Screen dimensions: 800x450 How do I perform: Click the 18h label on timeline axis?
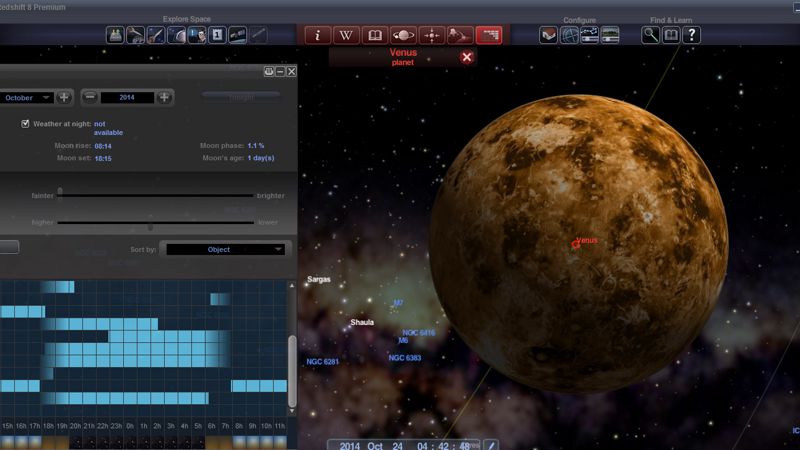(48, 426)
